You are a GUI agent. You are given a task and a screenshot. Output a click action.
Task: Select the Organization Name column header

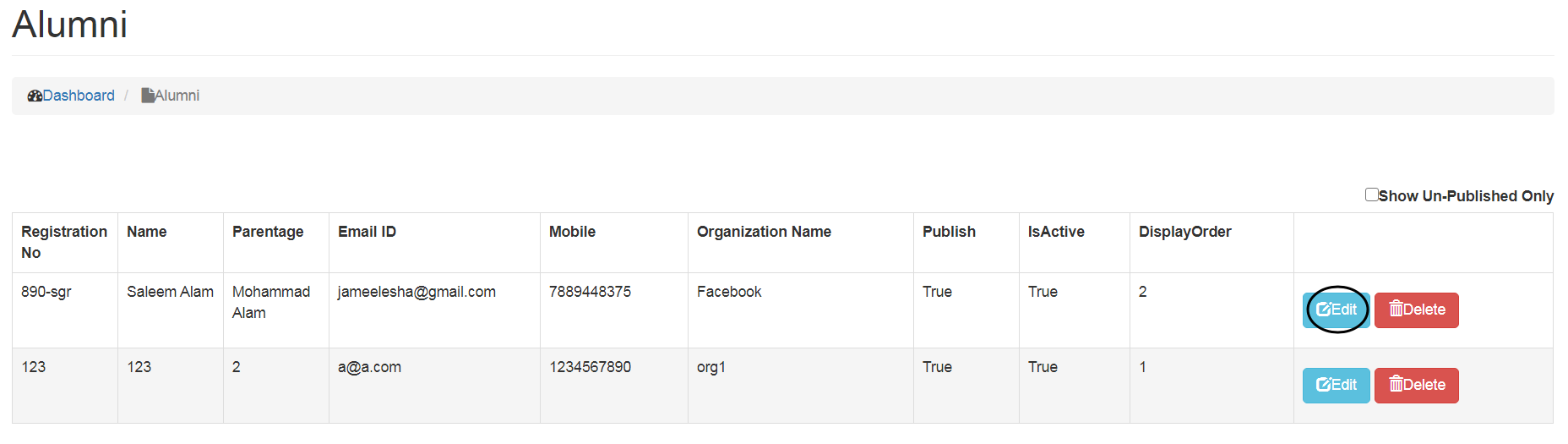pyautogui.click(x=764, y=232)
